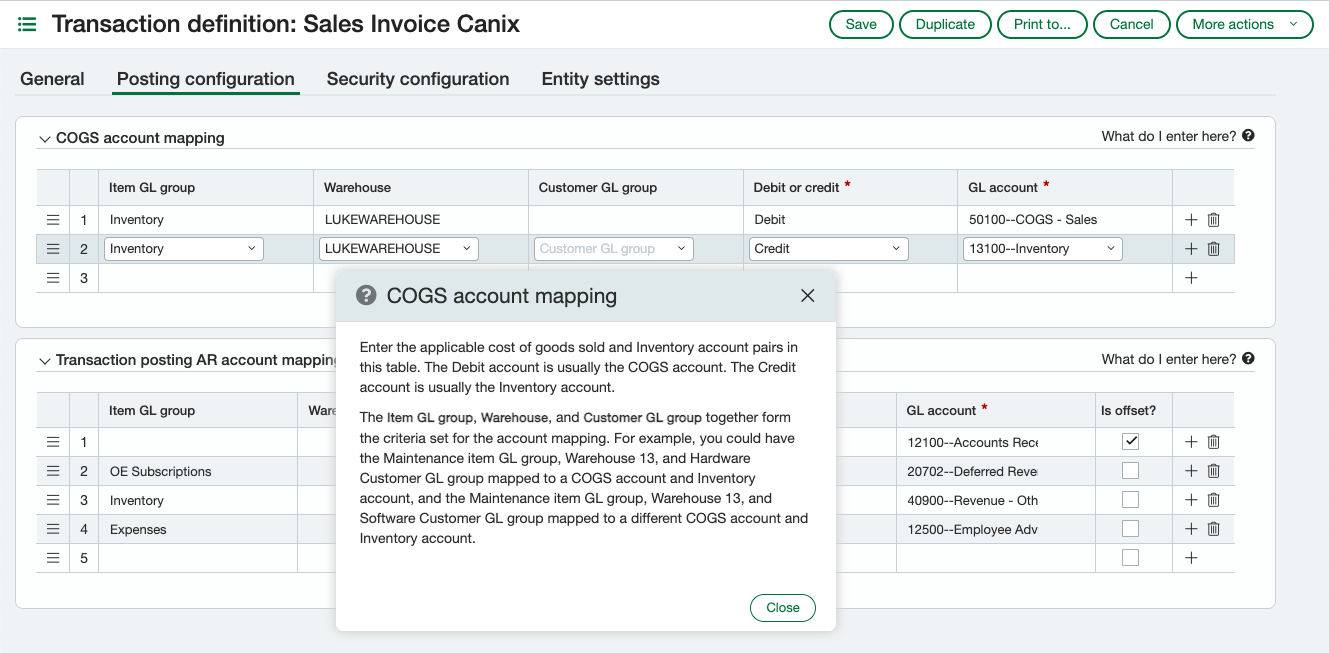Check Is offset for Employee Advances row
Screen dimensions: 1329x653
tap(1130, 529)
